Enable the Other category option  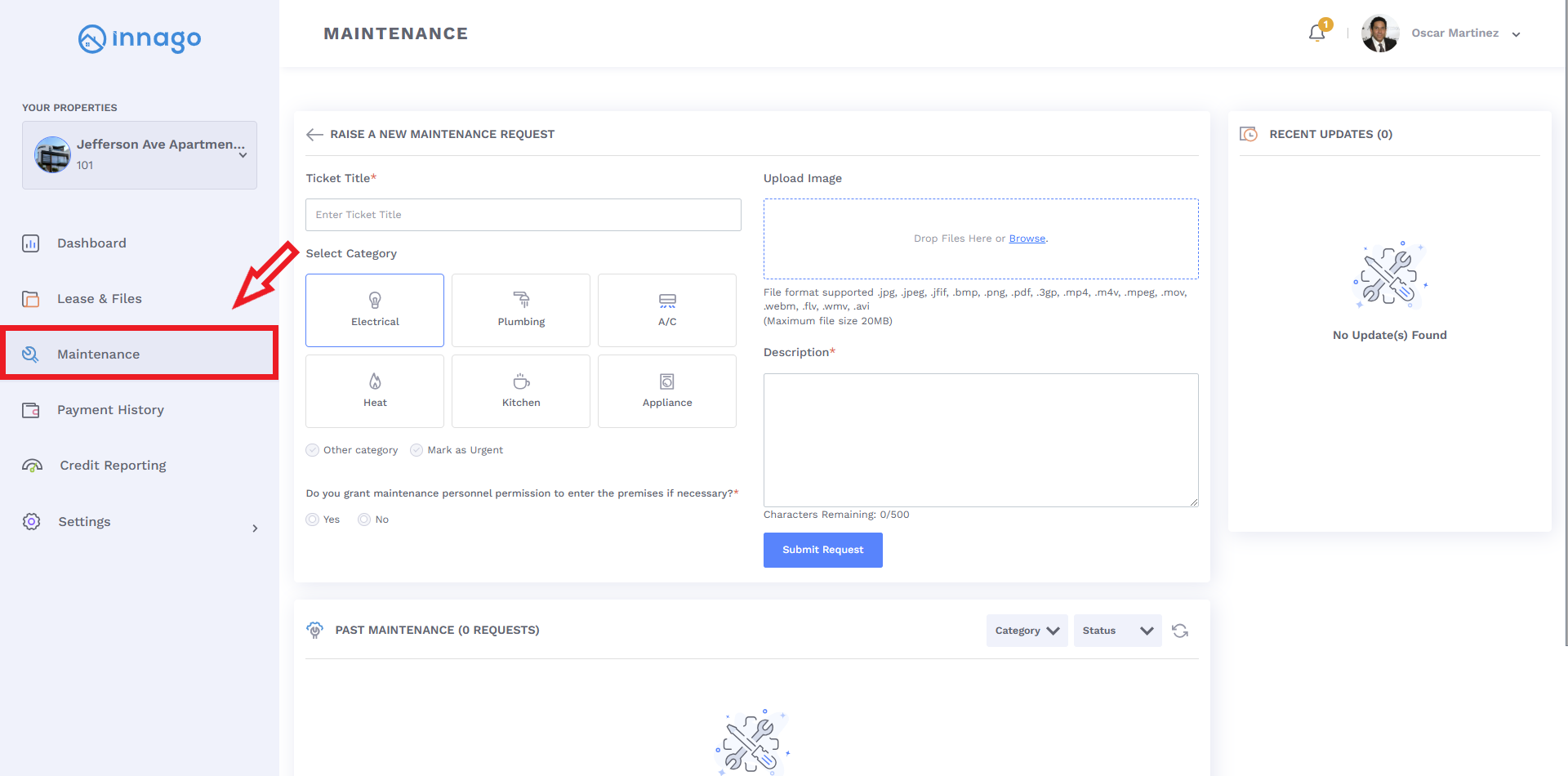pos(313,450)
